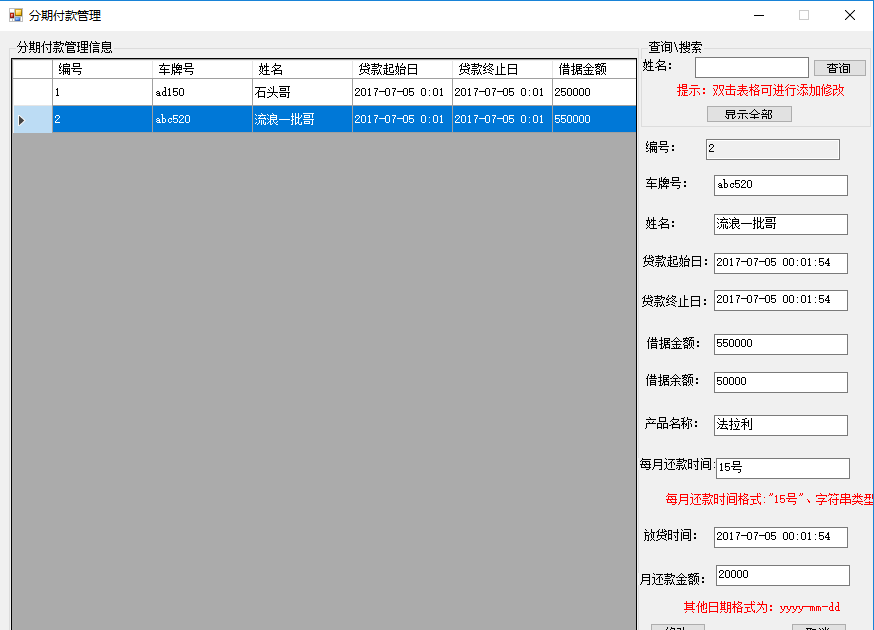Close the 分期付款管理 window
The image size is (874, 630).
(x=849, y=15)
